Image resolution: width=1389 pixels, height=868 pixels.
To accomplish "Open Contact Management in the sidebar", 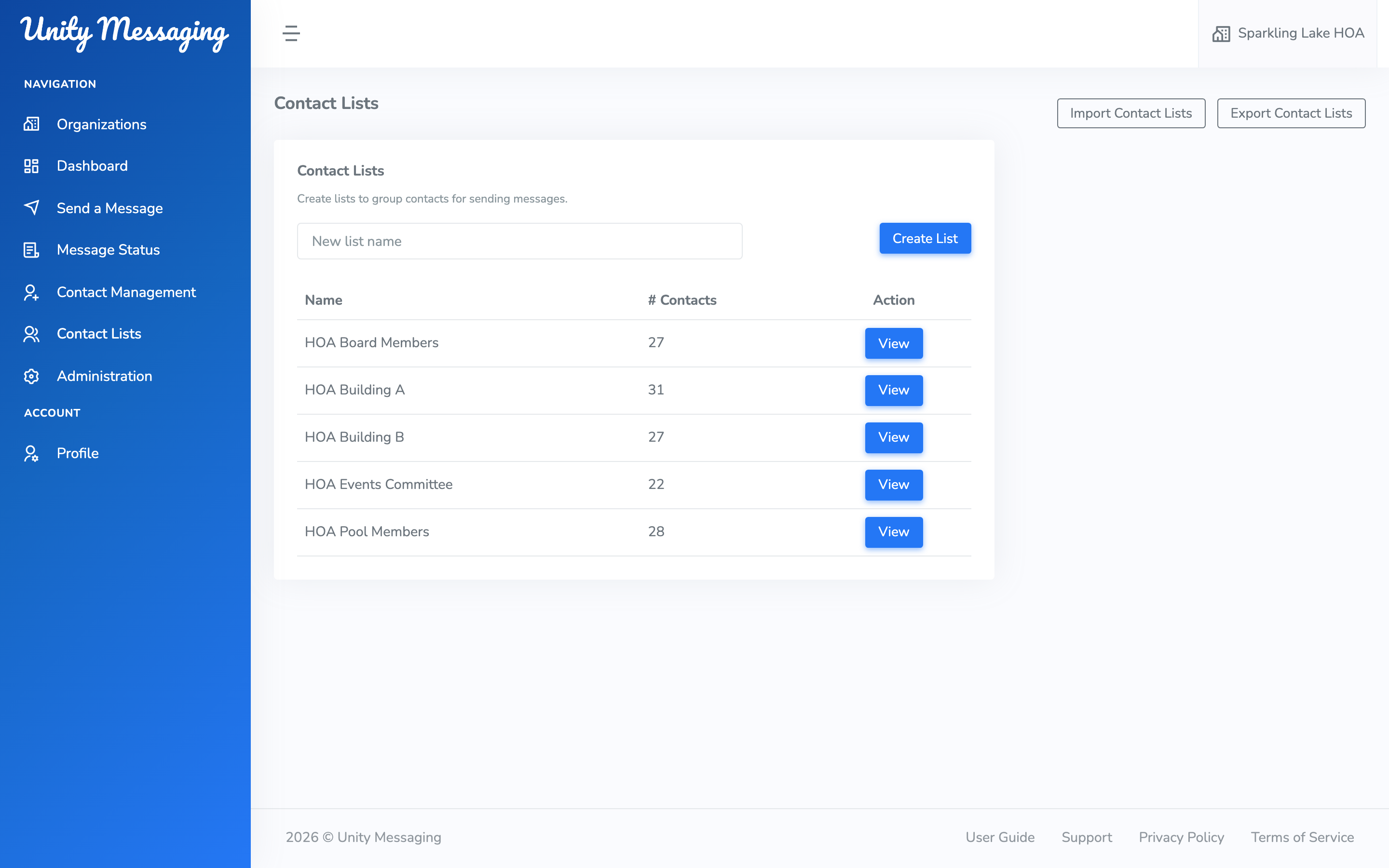I will pos(126,292).
